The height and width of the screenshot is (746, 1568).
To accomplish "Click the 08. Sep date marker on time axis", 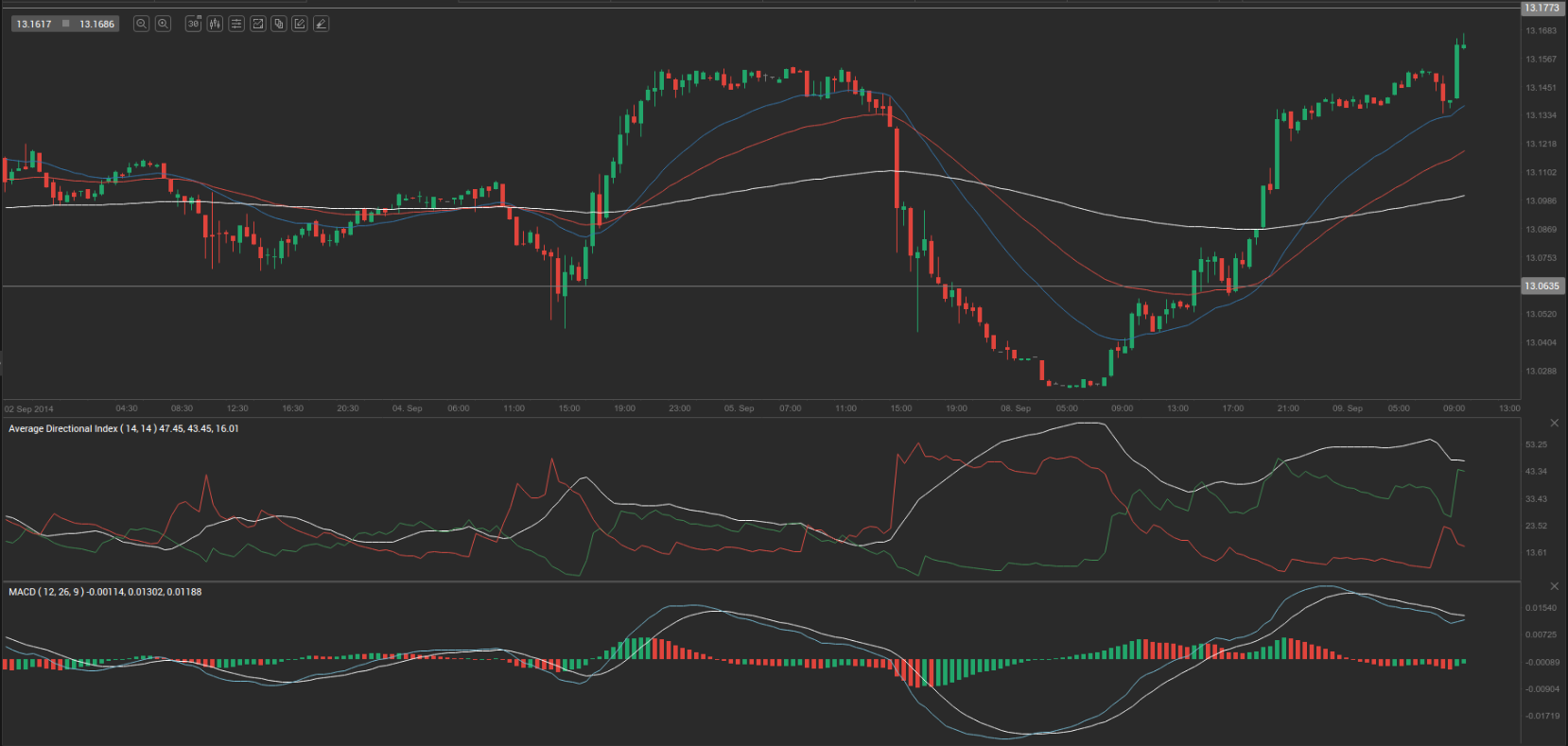I will click(1016, 408).
